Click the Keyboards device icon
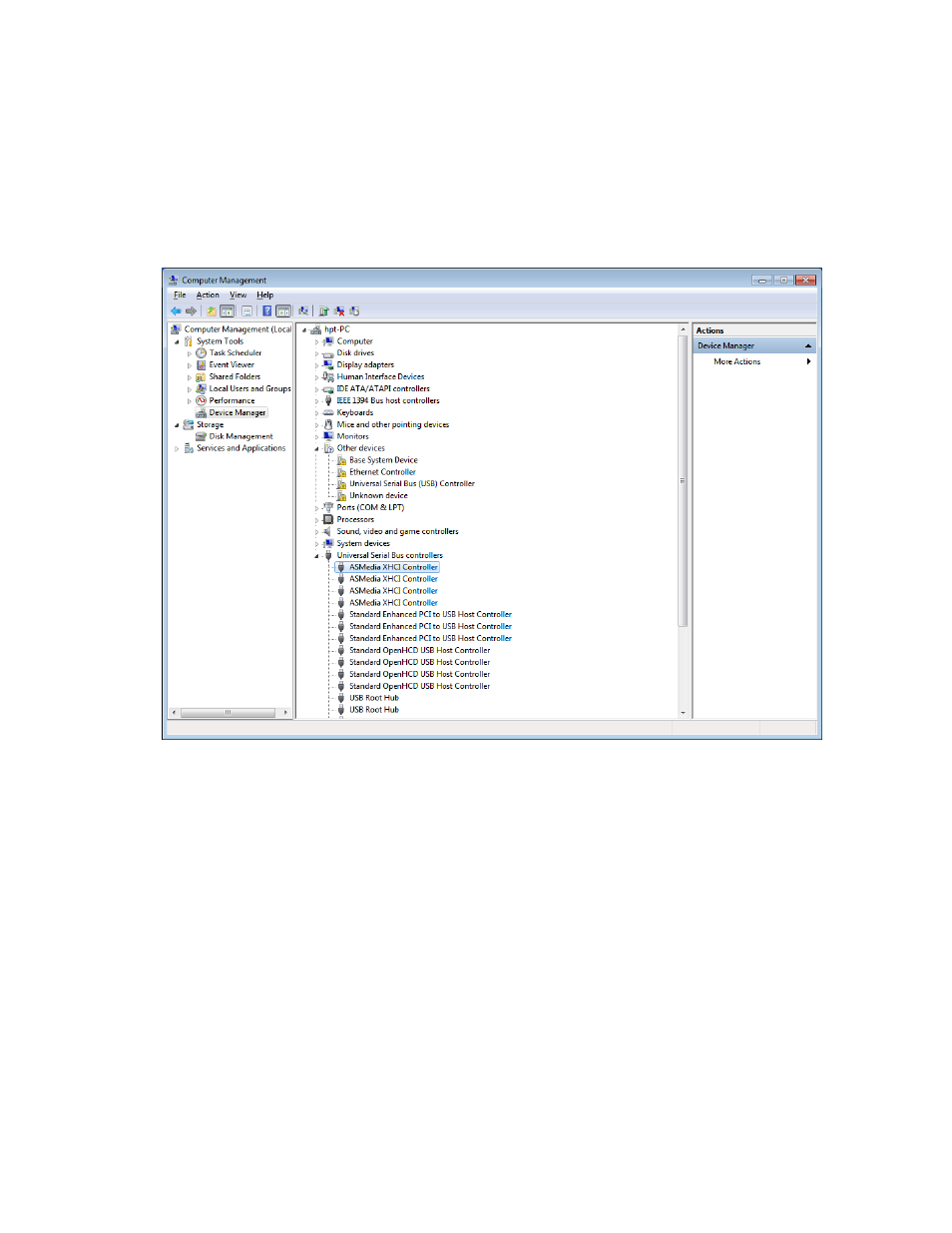This screenshot has width=952, height=1233. click(328, 412)
